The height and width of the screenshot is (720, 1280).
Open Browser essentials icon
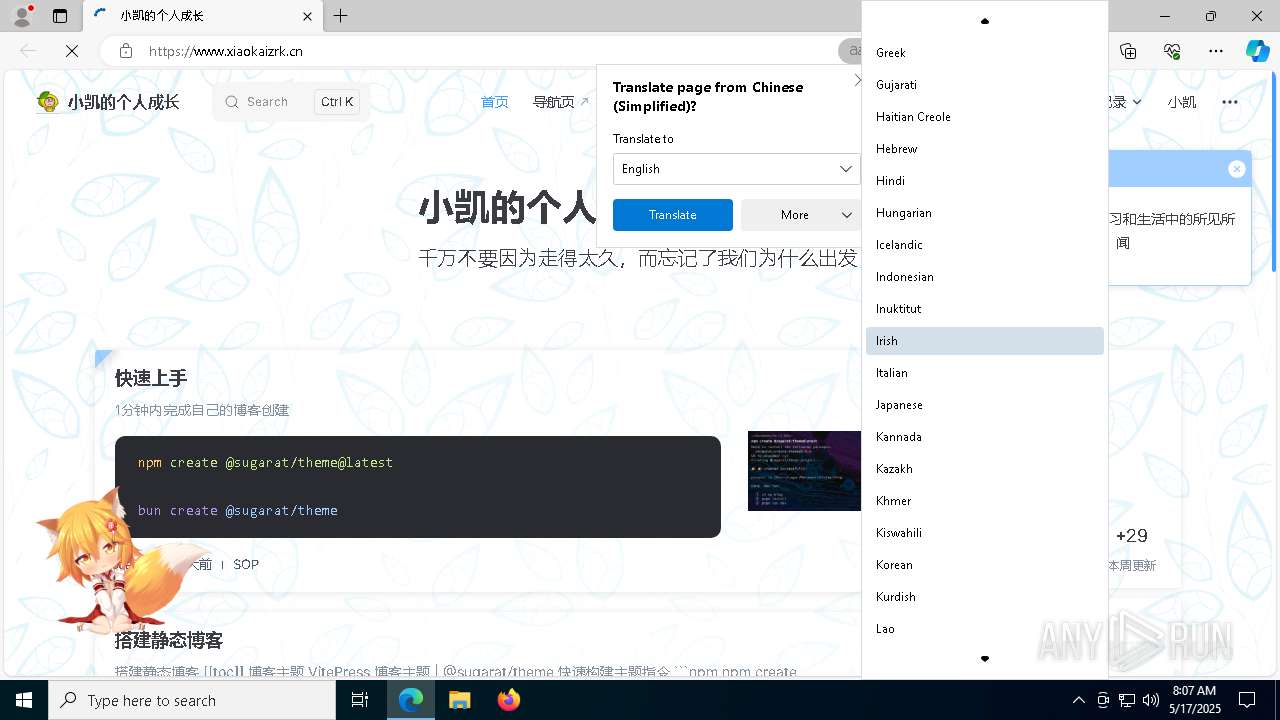(1172, 51)
